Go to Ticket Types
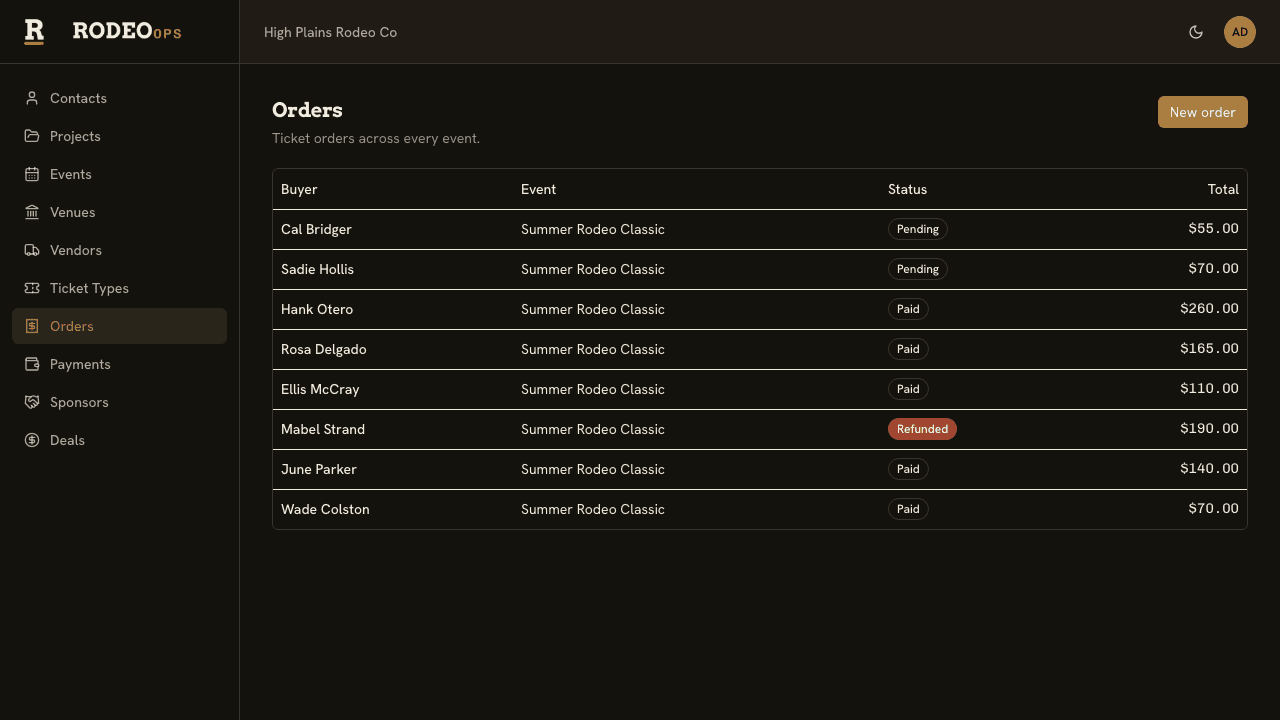 (119, 288)
